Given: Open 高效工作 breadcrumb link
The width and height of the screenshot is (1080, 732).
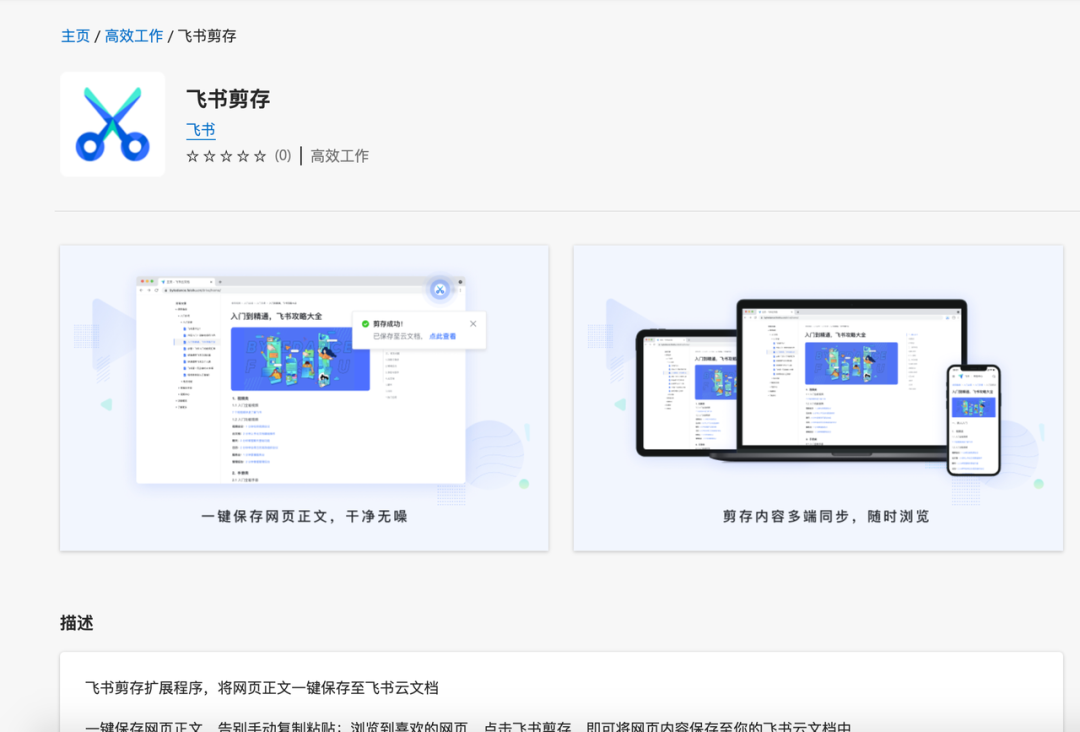Looking at the screenshot, I should 134,36.
